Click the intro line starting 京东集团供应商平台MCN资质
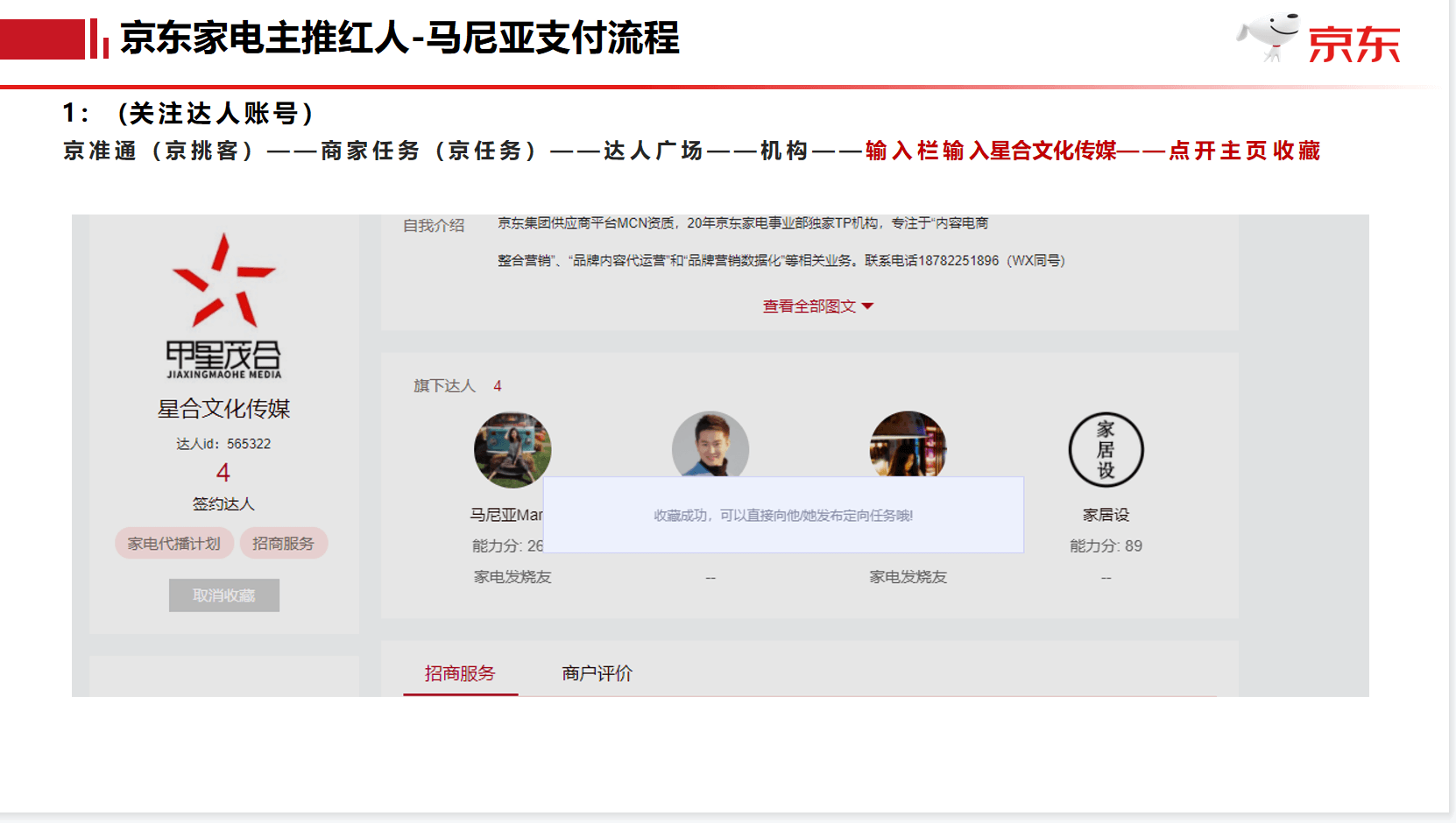The width and height of the screenshot is (1456, 823). click(x=743, y=223)
